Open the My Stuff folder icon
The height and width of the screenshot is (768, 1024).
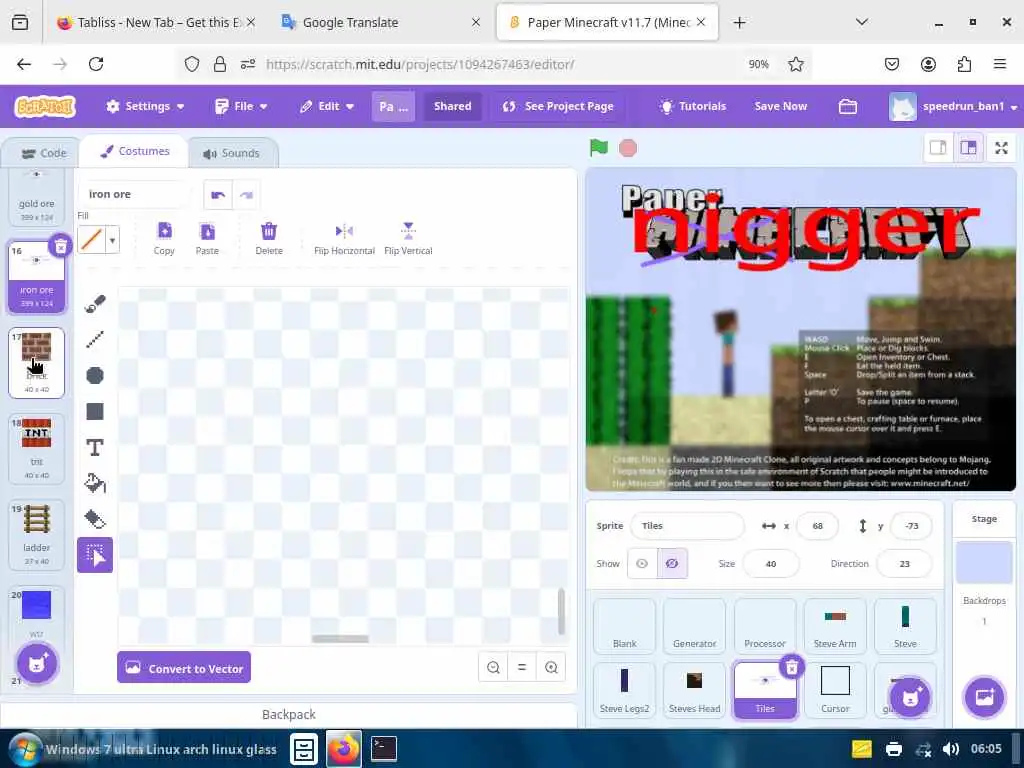(848, 106)
